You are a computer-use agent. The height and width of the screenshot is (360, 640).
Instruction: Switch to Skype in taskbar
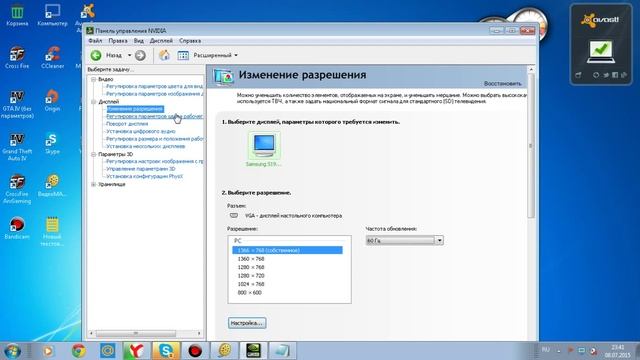pyautogui.click(x=166, y=351)
